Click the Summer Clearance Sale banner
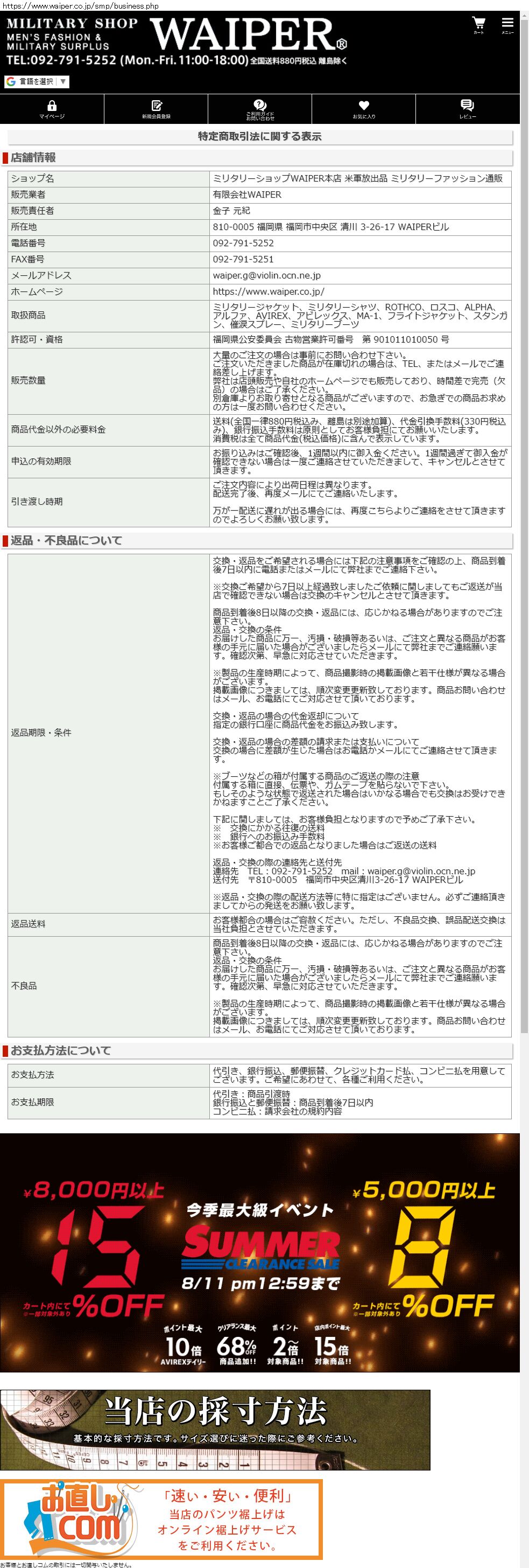 click(x=259, y=1252)
